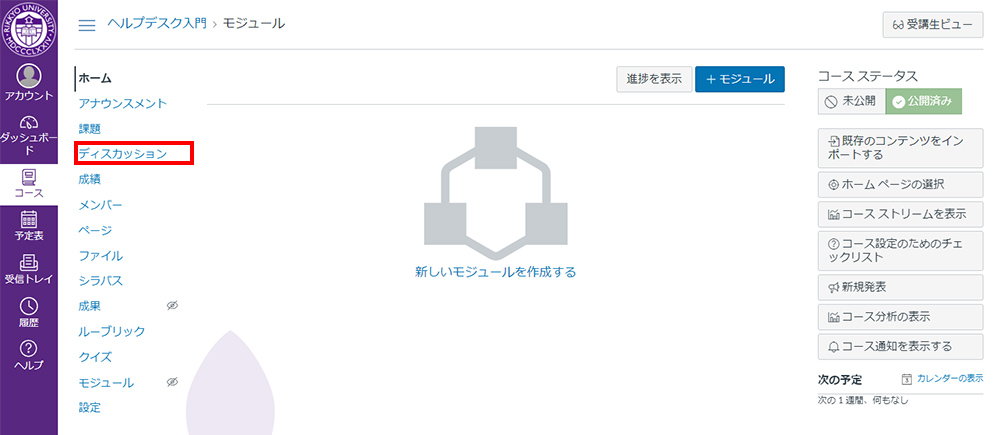Image resolution: width=1000 pixels, height=435 pixels.
Task: Open アナウンスメント in course navigation
Action: (122, 103)
